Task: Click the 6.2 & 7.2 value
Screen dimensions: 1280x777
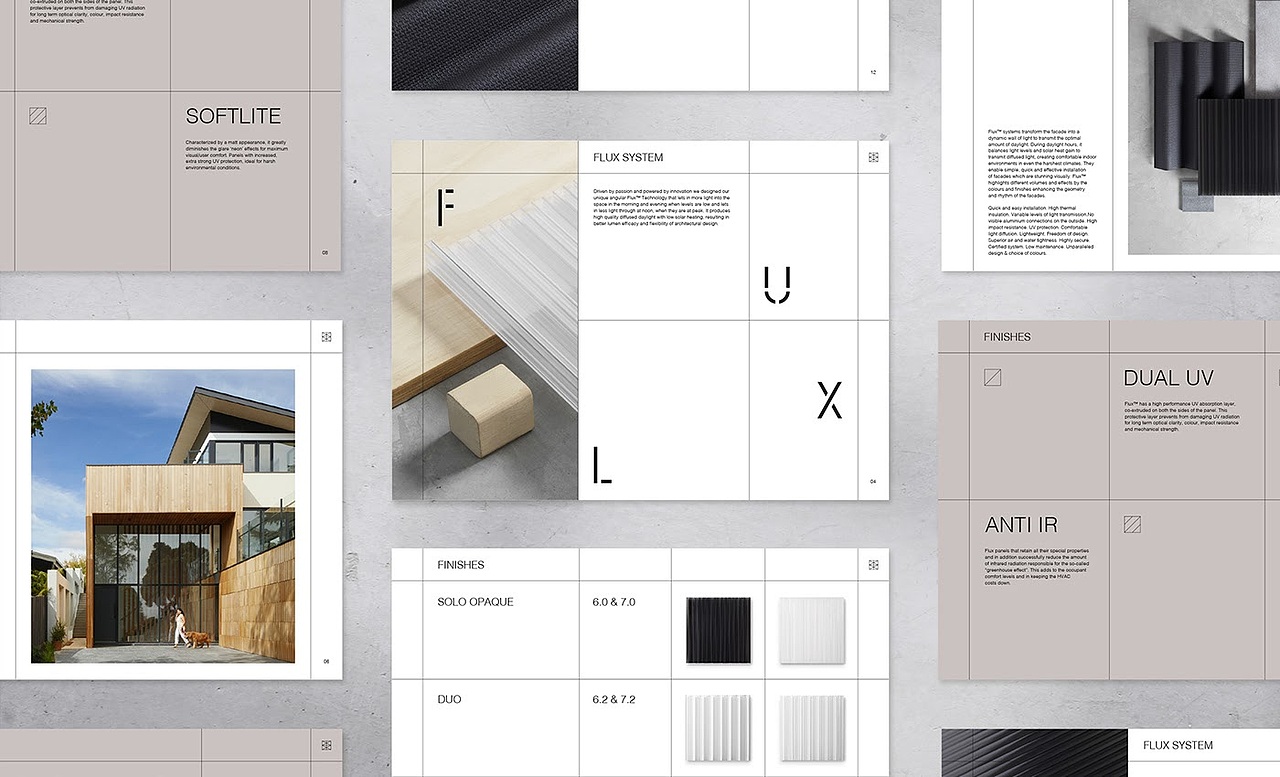Action: [x=613, y=699]
